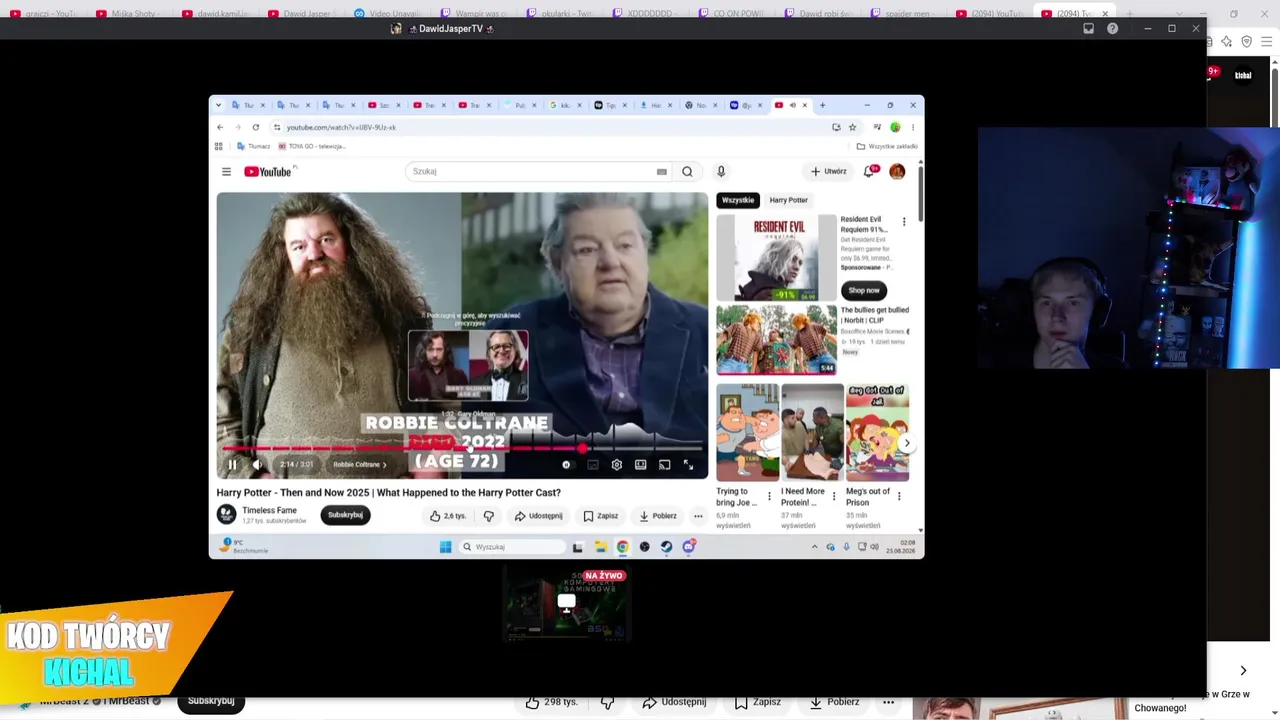Screen dimensions: 1280x720
Task: Open the YouTube account avatar menu
Action: point(897,172)
